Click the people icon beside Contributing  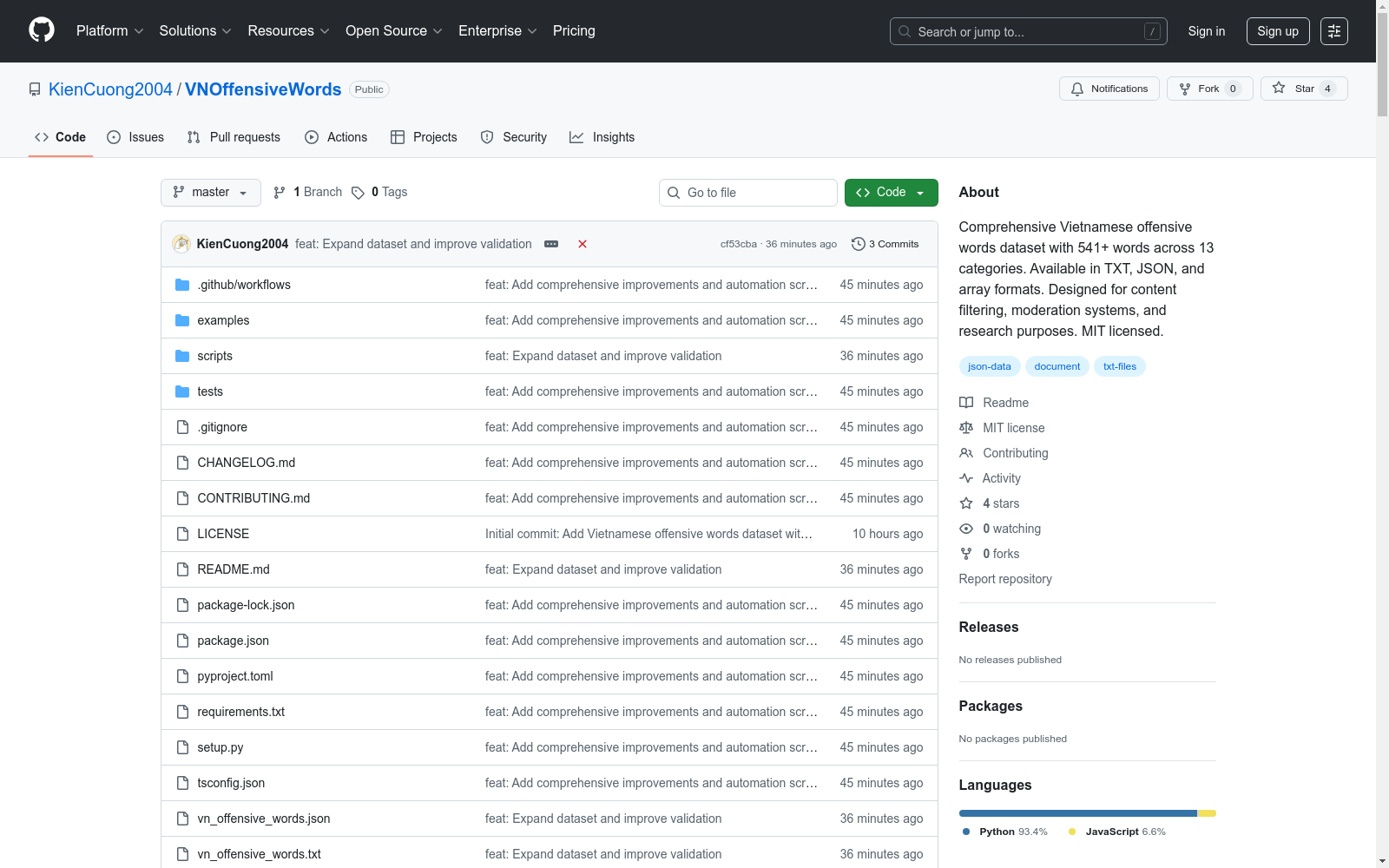click(966, 453)
